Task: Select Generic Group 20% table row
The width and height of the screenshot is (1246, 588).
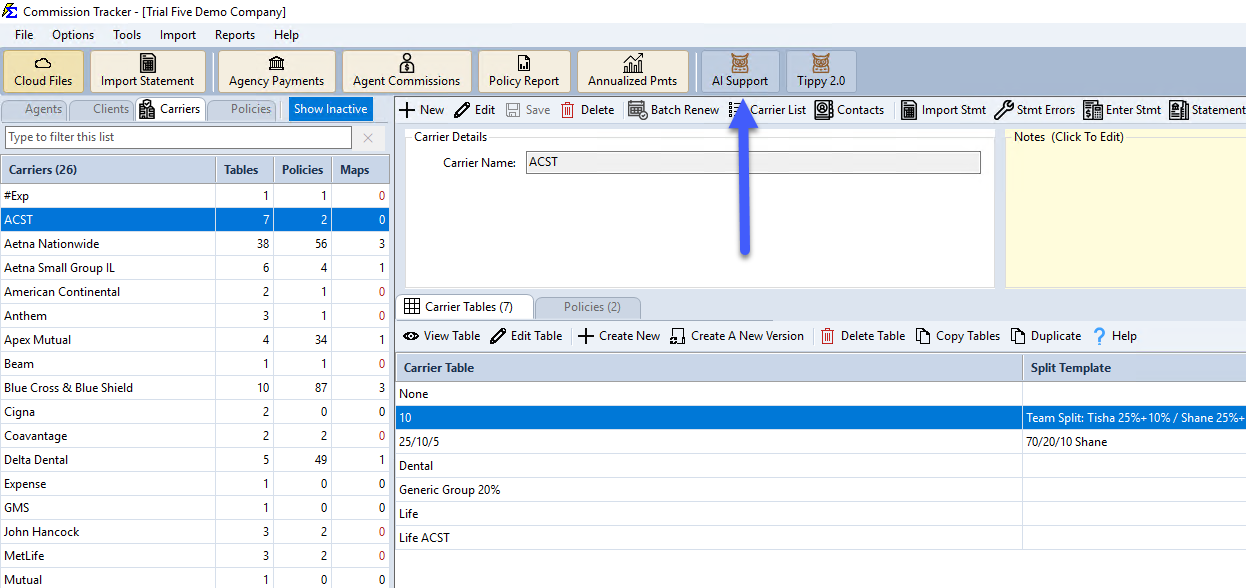Action: 821,490
